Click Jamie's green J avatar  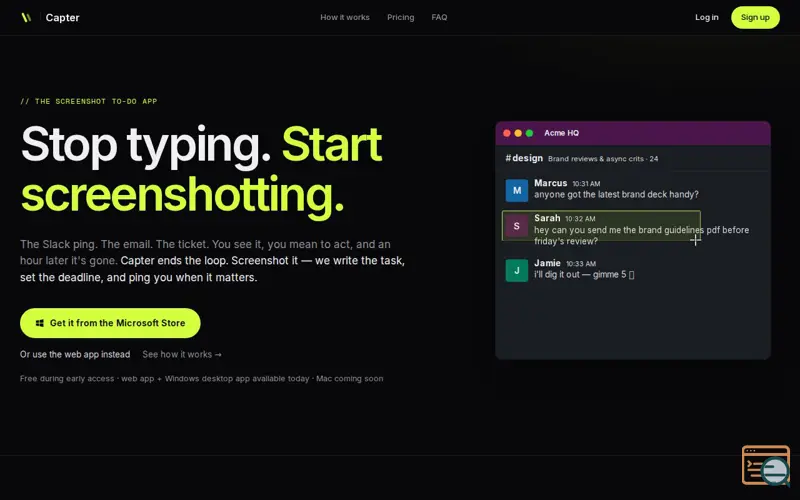pyautogui.click(x=517, y=270)
